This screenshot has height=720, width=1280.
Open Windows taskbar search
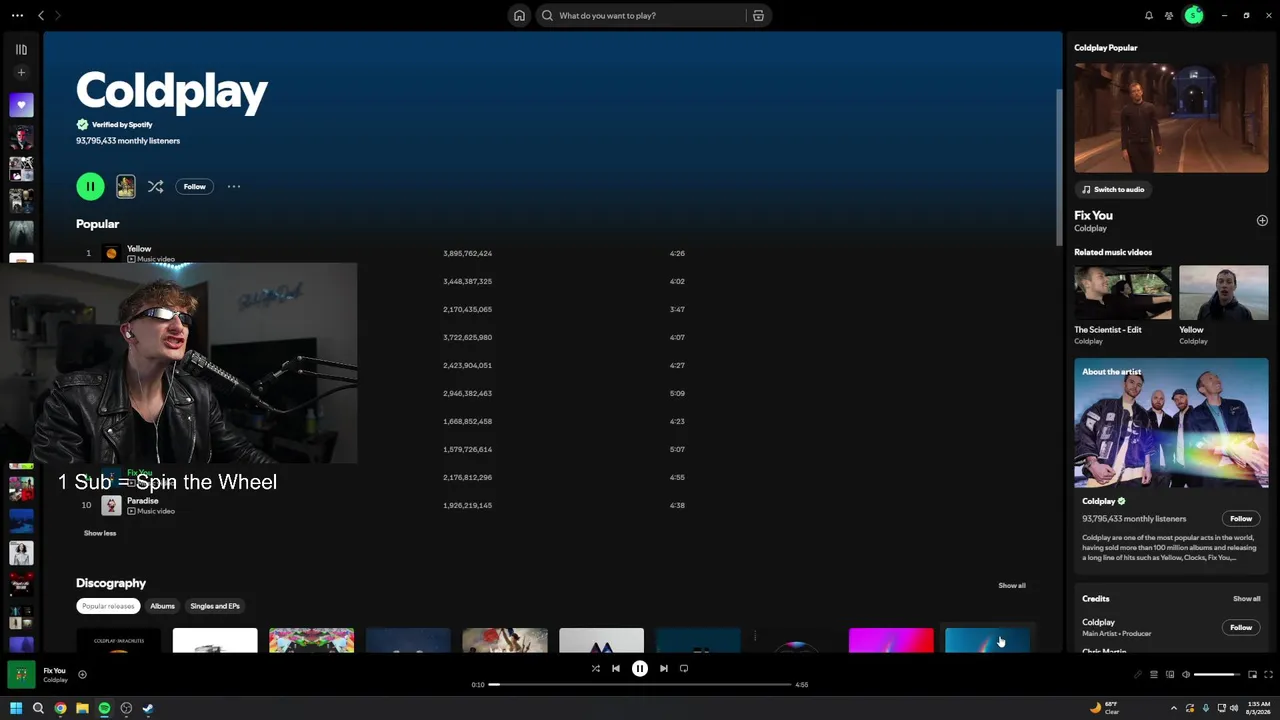point(38,709)
